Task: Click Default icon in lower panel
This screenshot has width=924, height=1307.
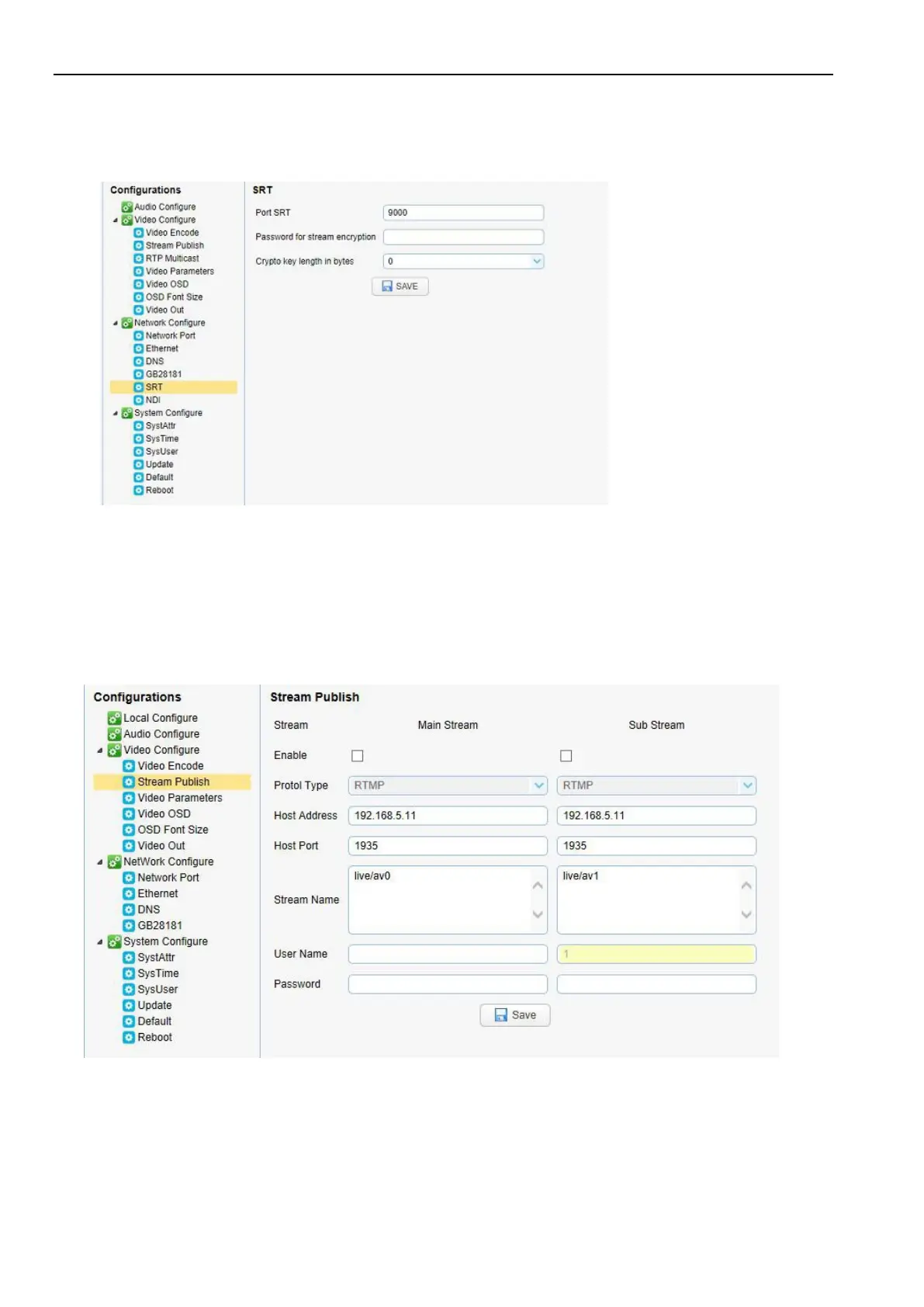Action: 129,1021
